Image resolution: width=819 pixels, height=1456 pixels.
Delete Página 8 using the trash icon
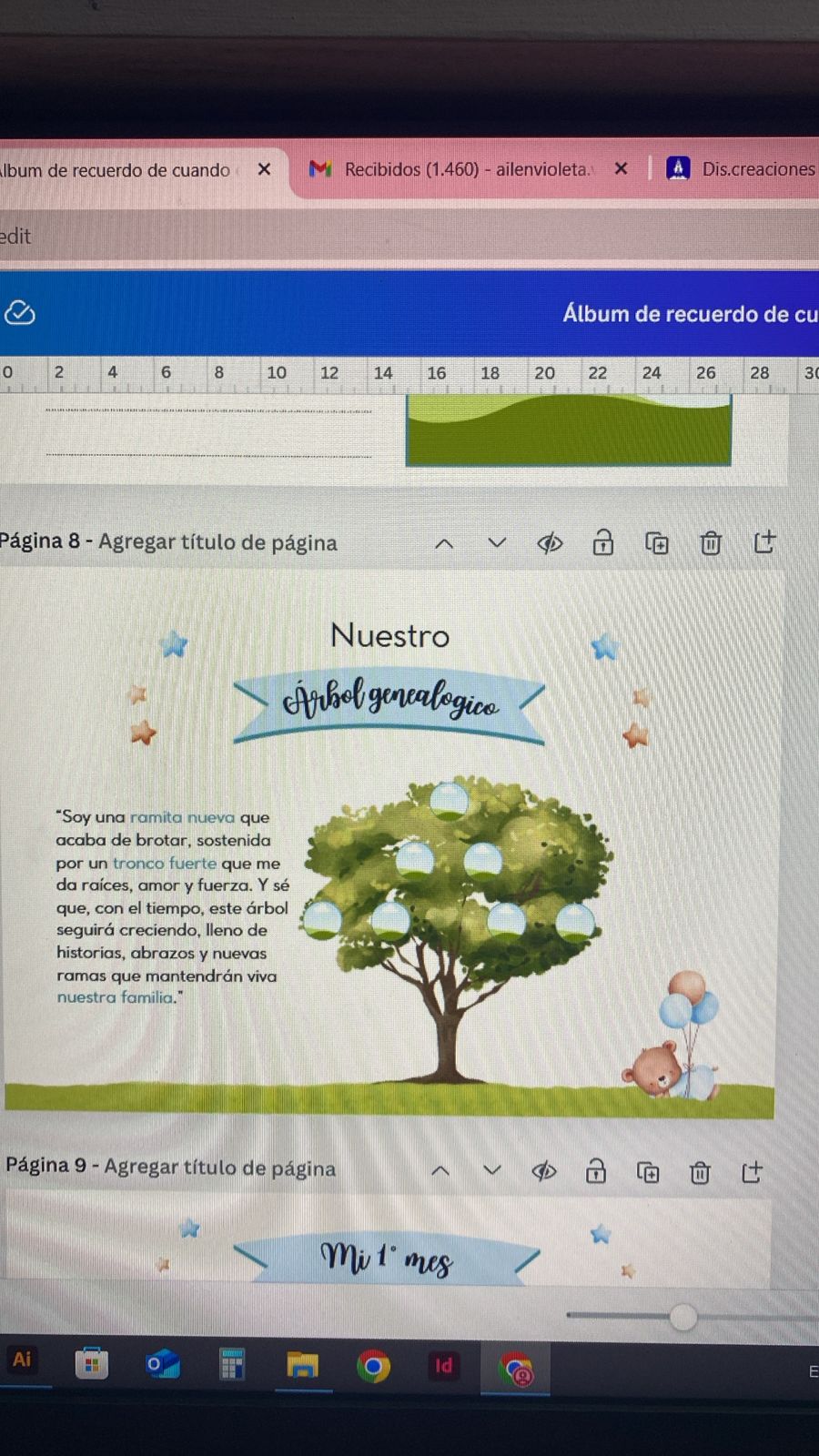pyautogui.click(x=711, y=543)
